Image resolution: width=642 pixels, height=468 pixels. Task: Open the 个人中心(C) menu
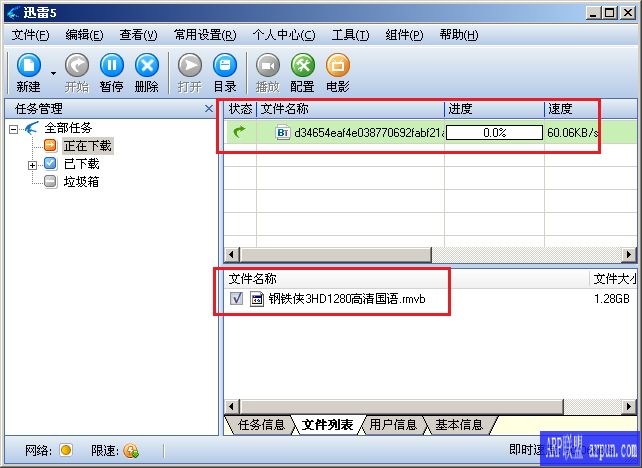[x=284, y=35]
